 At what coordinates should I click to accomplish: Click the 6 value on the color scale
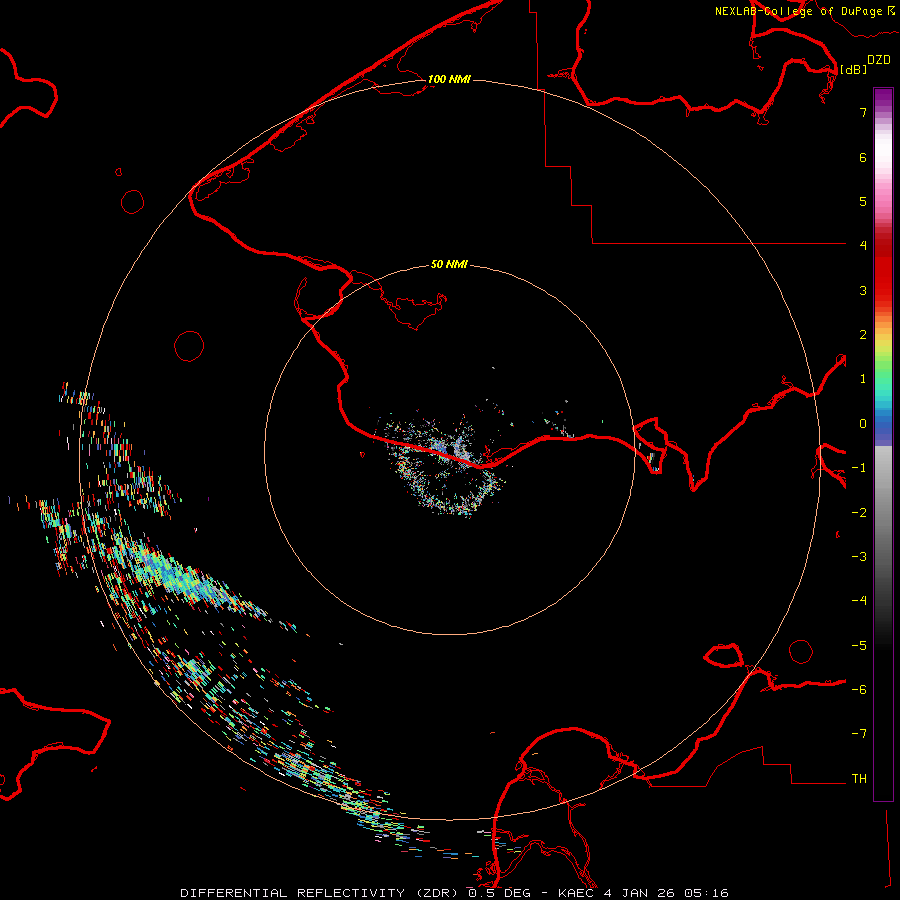pyautogui.click(x=863, y=157)
